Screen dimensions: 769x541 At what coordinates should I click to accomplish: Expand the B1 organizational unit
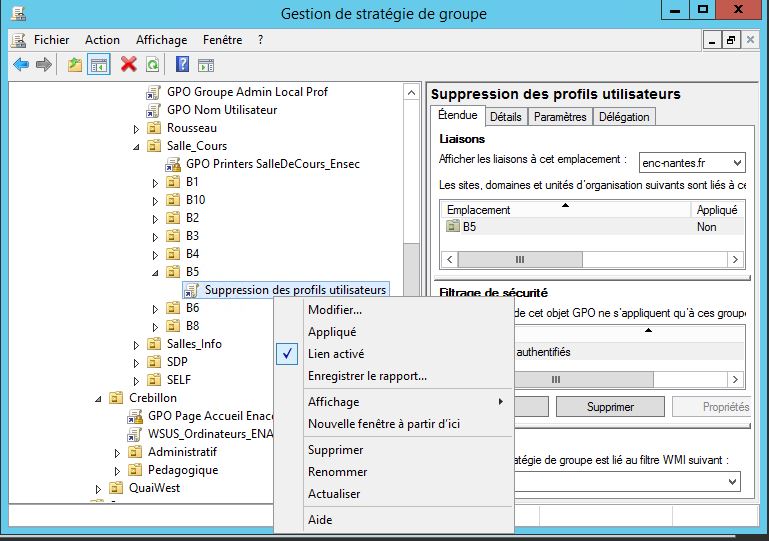(155, 183)
